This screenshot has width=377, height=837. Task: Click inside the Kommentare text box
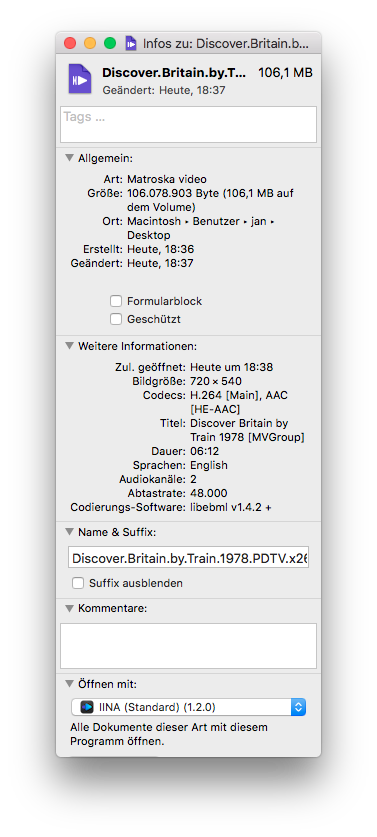pos(188,646)
